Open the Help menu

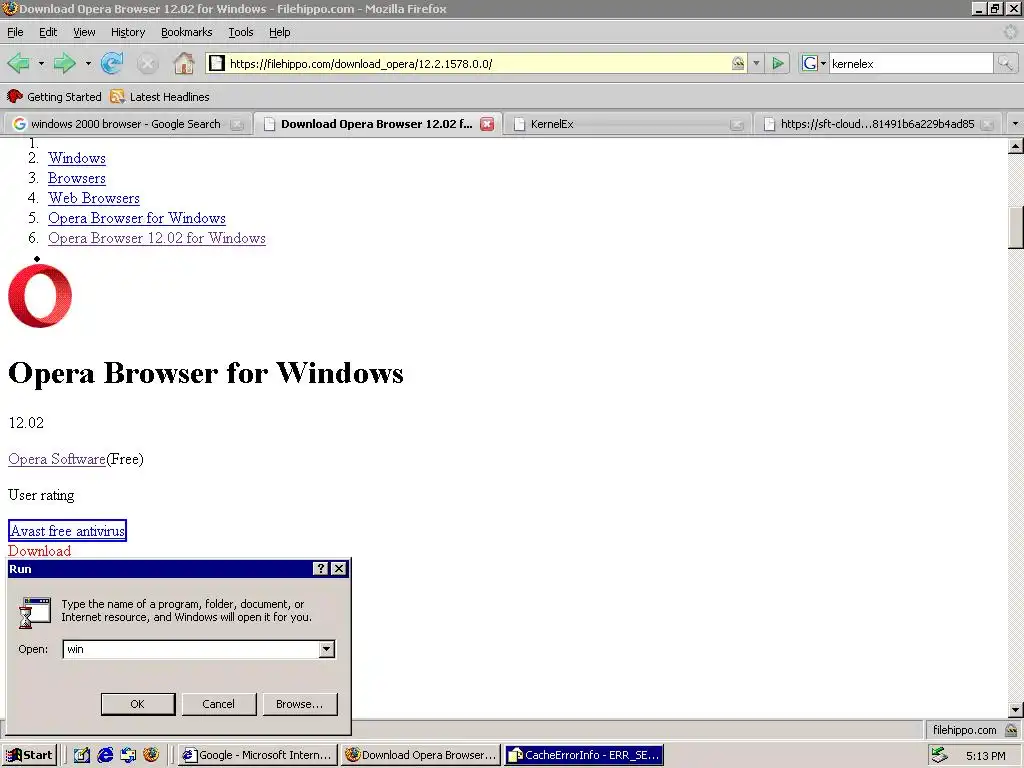click(x=280, y=32)
